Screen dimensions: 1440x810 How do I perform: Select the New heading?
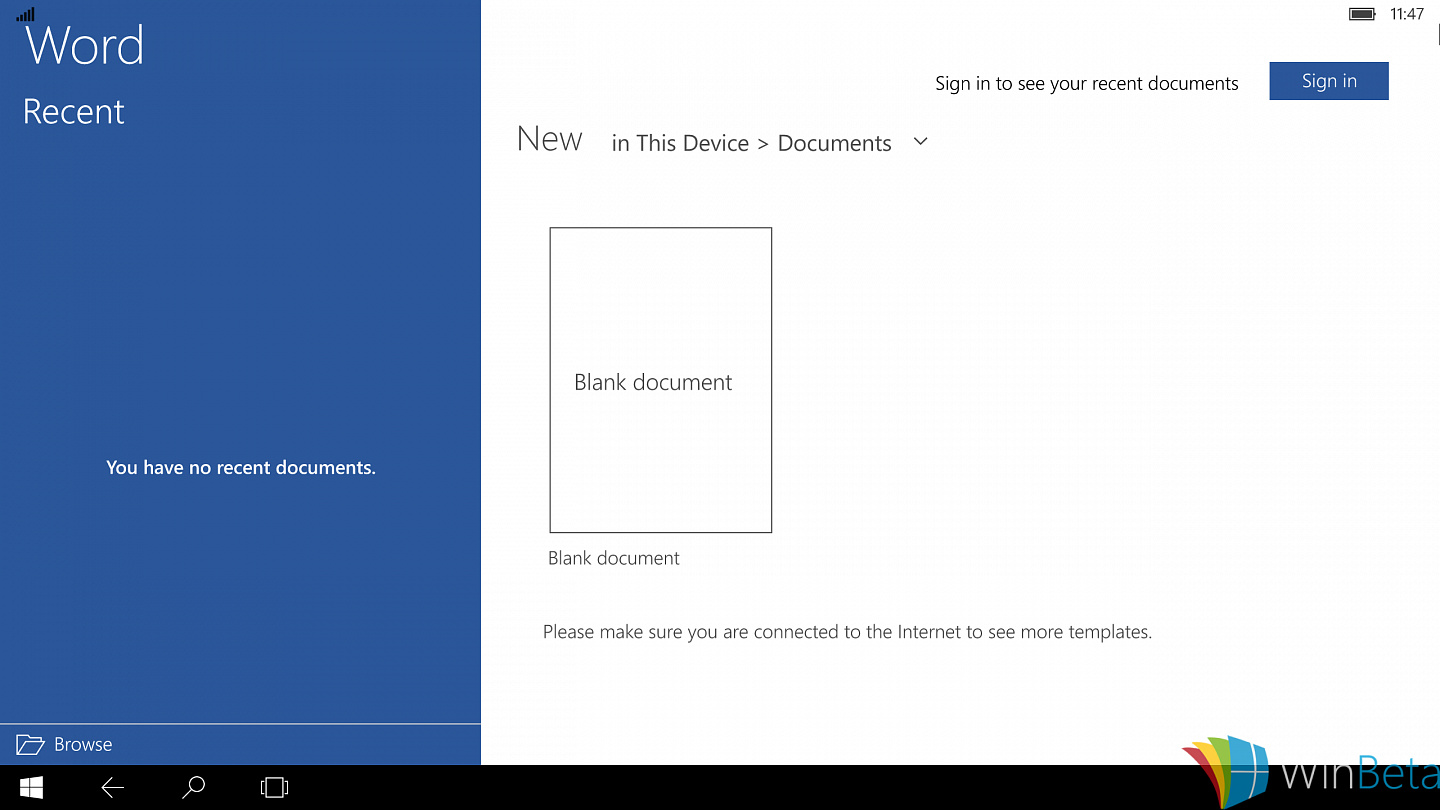pyautogui.click(x=550, y=139)
